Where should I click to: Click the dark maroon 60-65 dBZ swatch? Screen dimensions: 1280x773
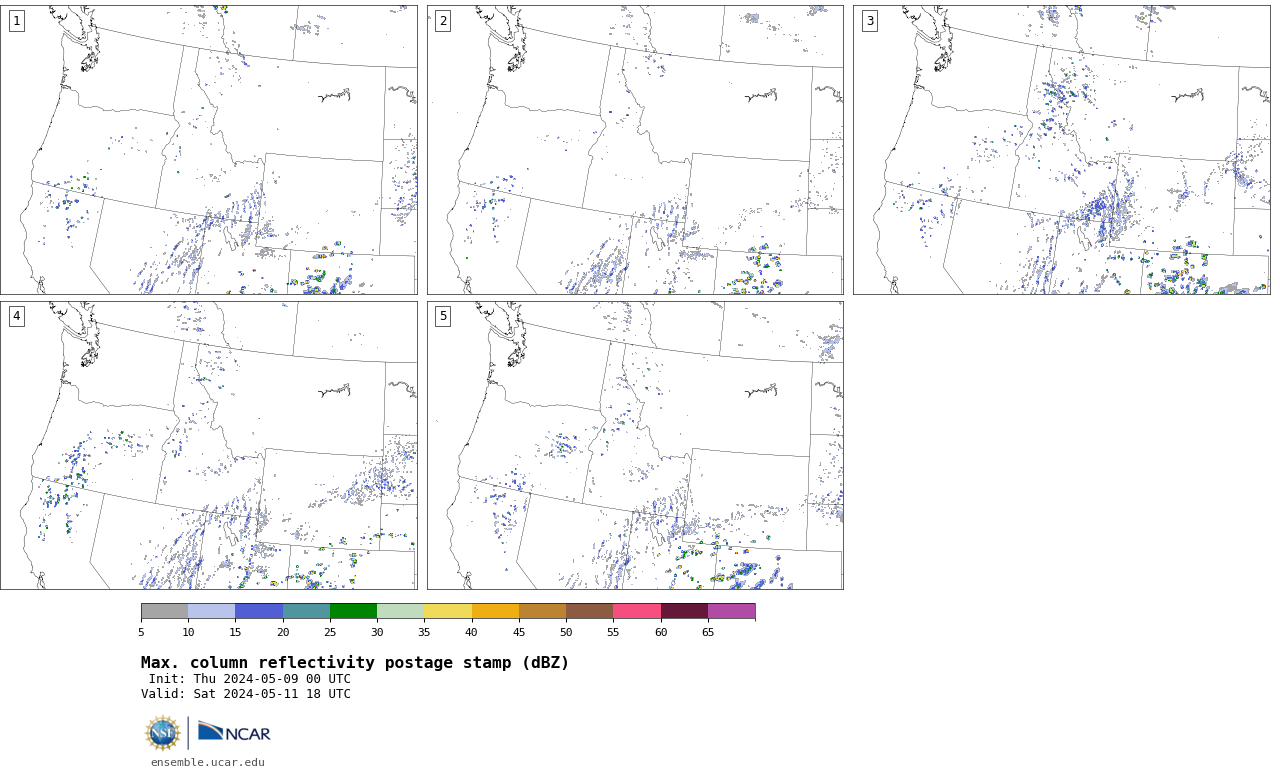click(684, 611)
